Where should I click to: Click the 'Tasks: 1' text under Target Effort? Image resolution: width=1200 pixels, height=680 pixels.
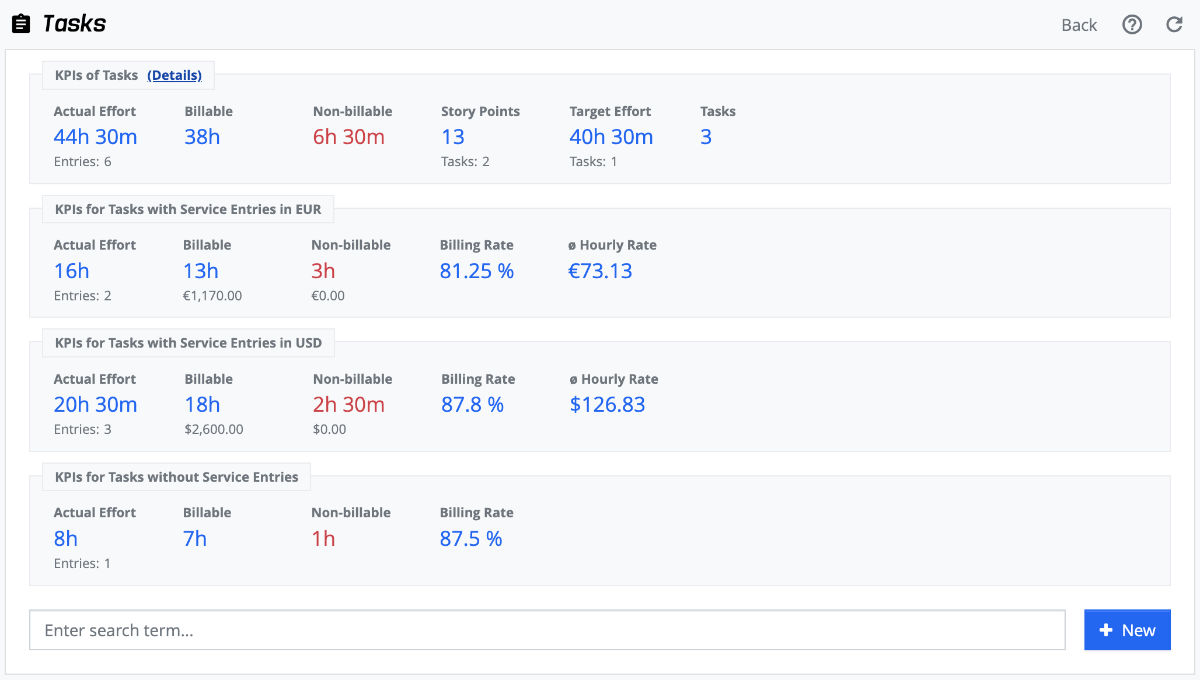(593, 162)
